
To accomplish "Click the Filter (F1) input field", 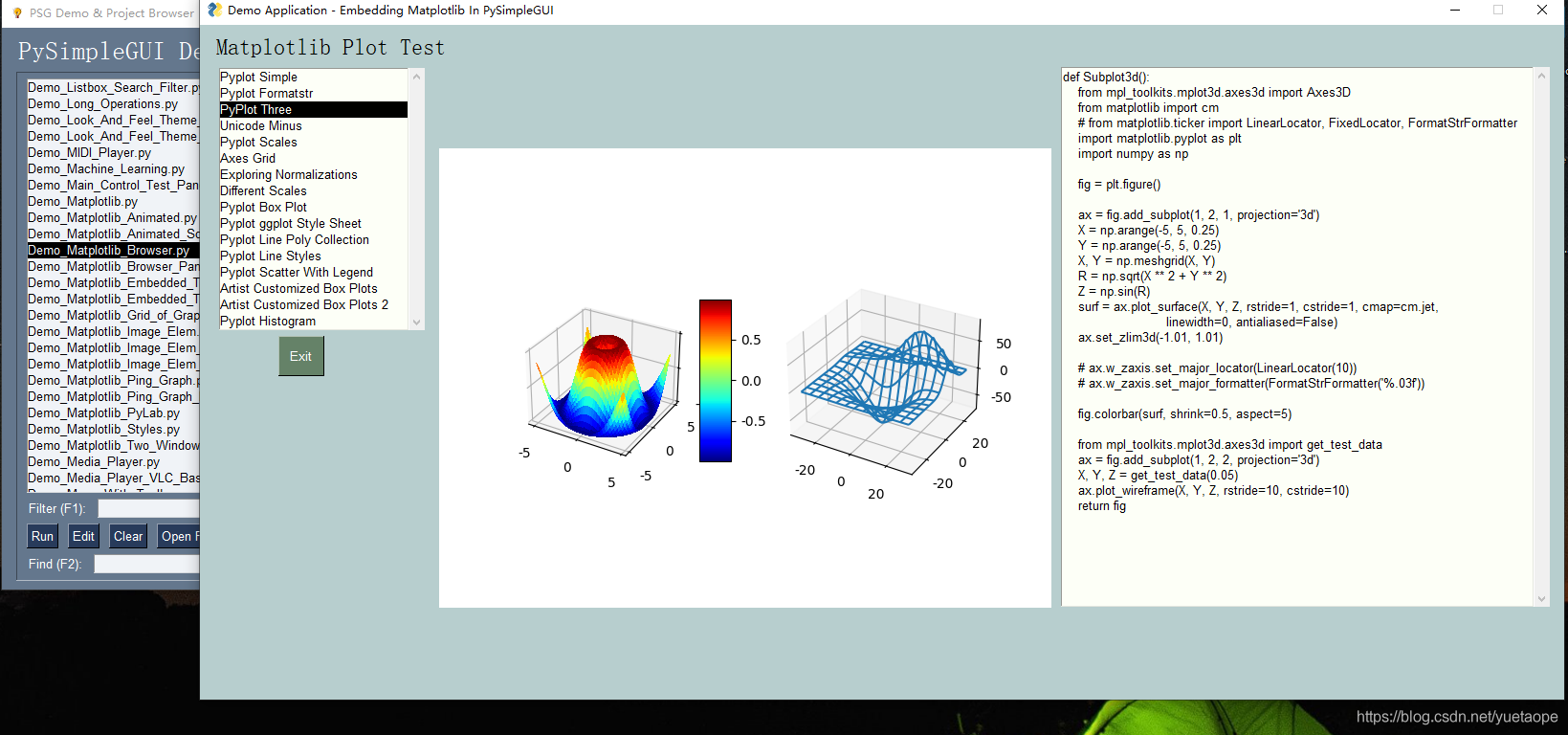I will click(148, 509).
